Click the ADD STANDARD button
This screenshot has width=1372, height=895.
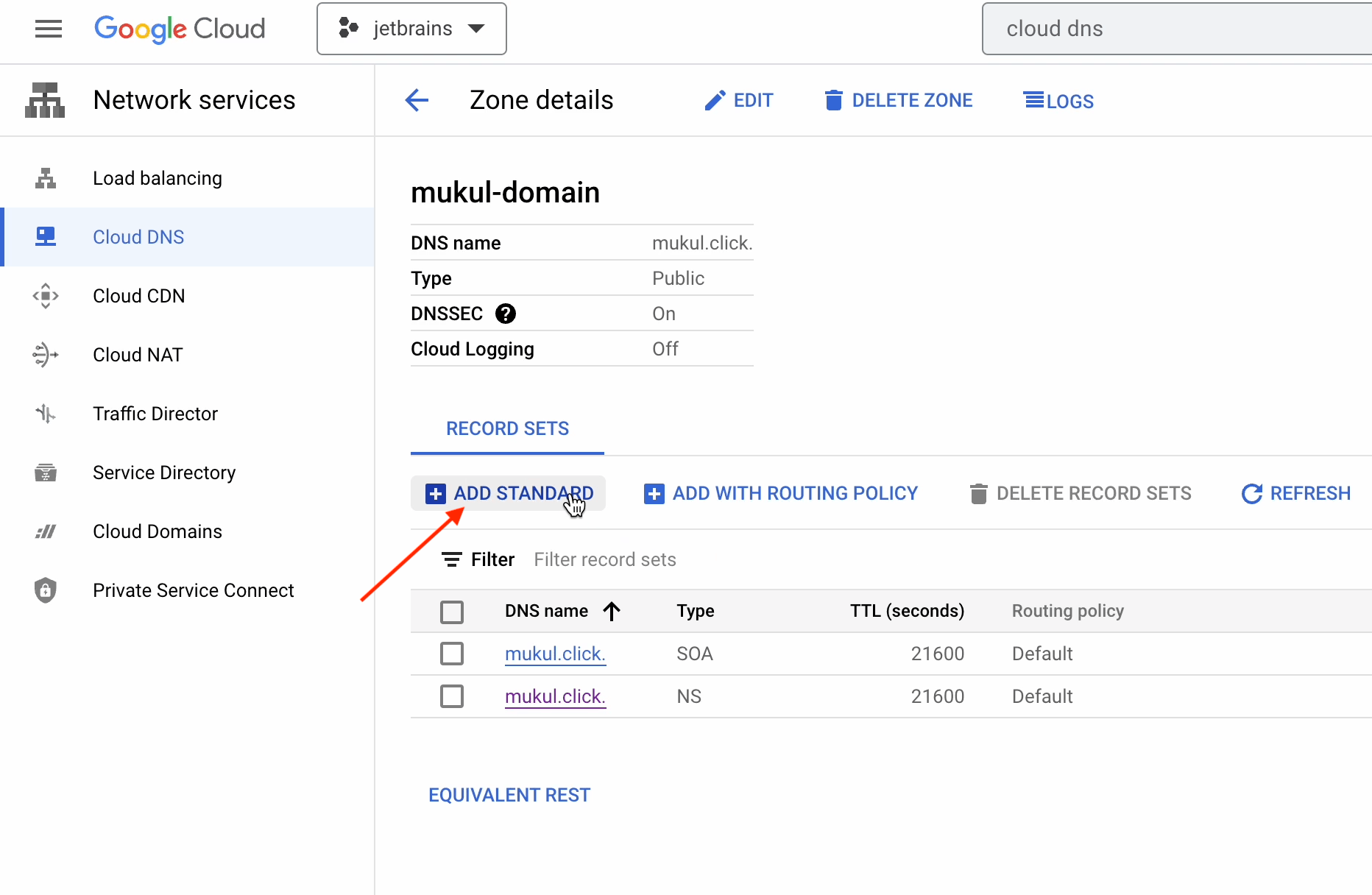[509, 493]
